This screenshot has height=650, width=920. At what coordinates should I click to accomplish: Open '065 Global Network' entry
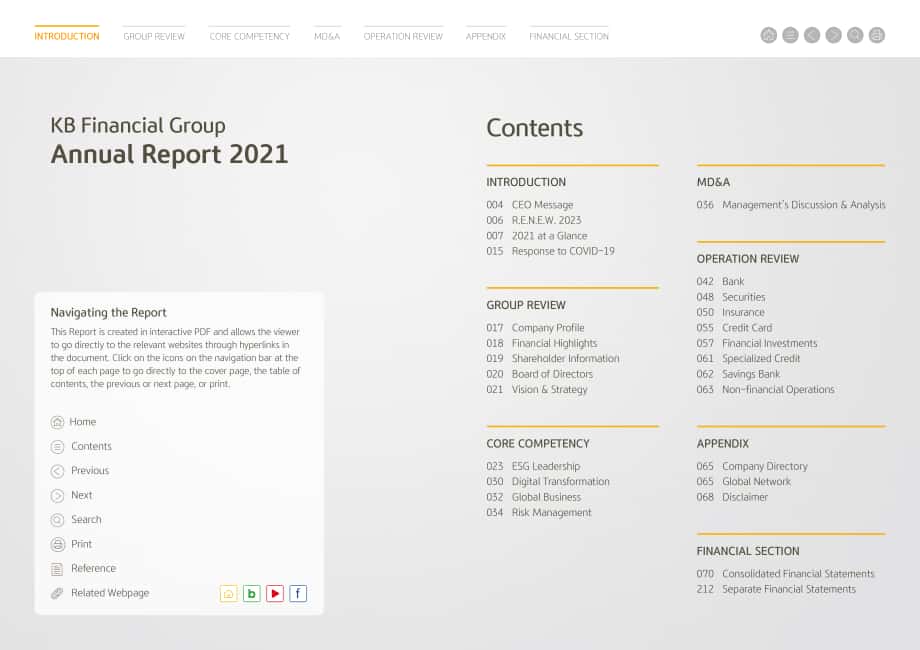tap(744, 482)
